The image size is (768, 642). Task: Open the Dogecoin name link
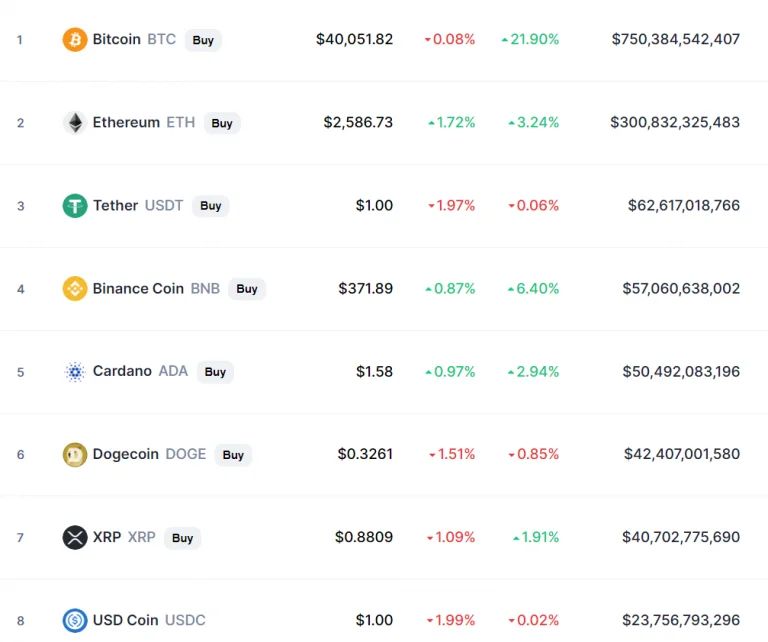pos(125,454)
